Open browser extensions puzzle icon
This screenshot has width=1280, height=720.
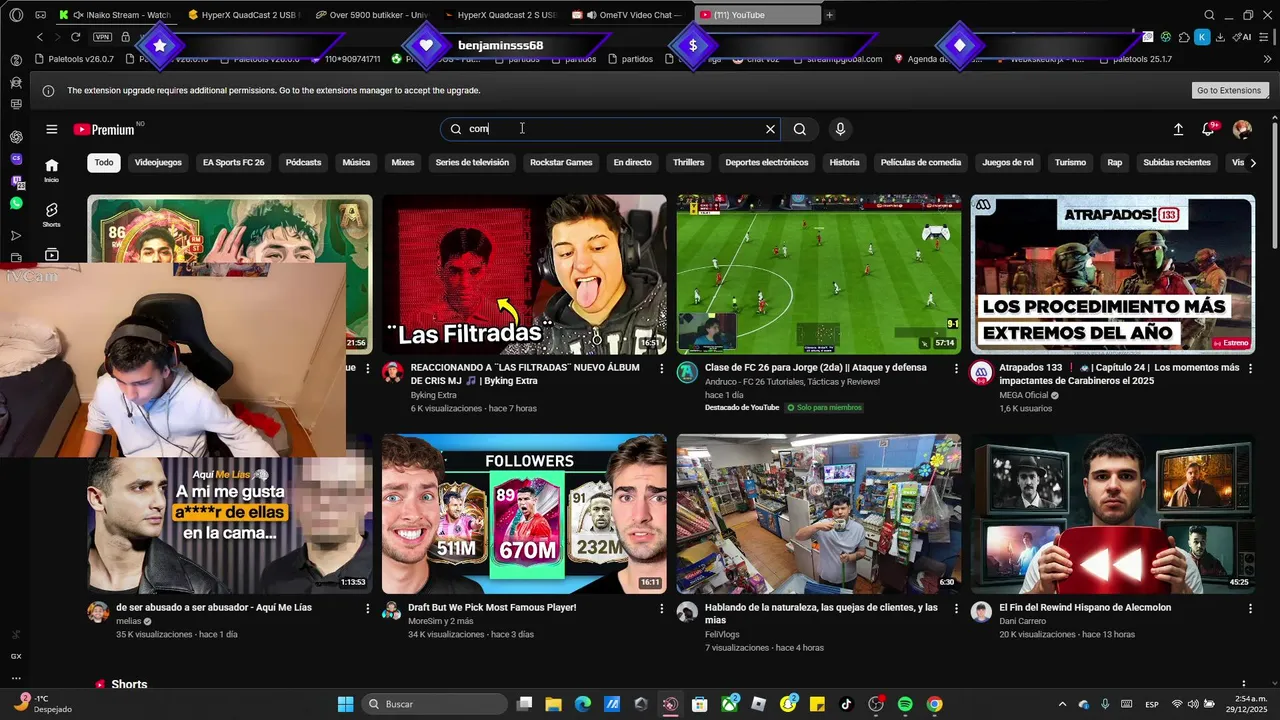1184,37
